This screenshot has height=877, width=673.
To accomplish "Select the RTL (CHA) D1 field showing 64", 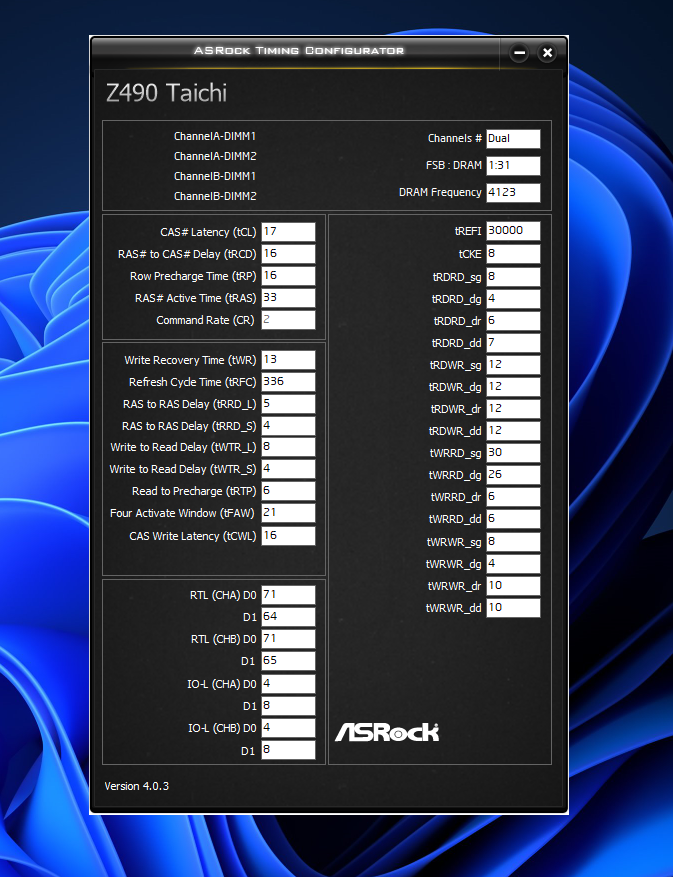I will click(288, 617).
